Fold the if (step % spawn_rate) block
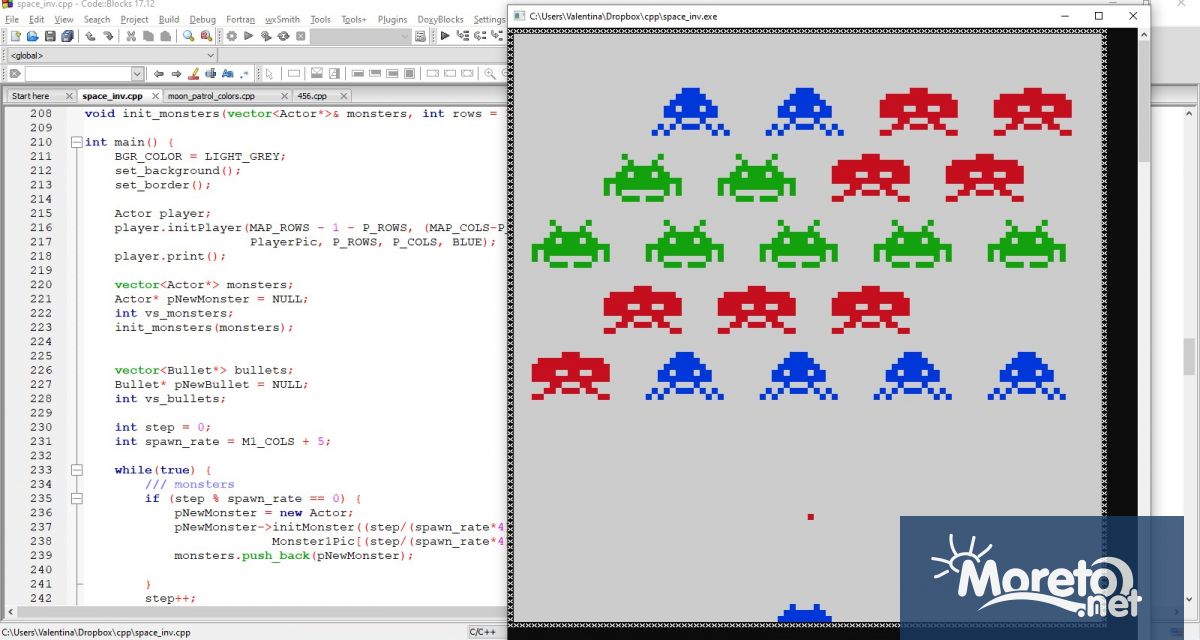1200x640 pixels. click(76, 499)
